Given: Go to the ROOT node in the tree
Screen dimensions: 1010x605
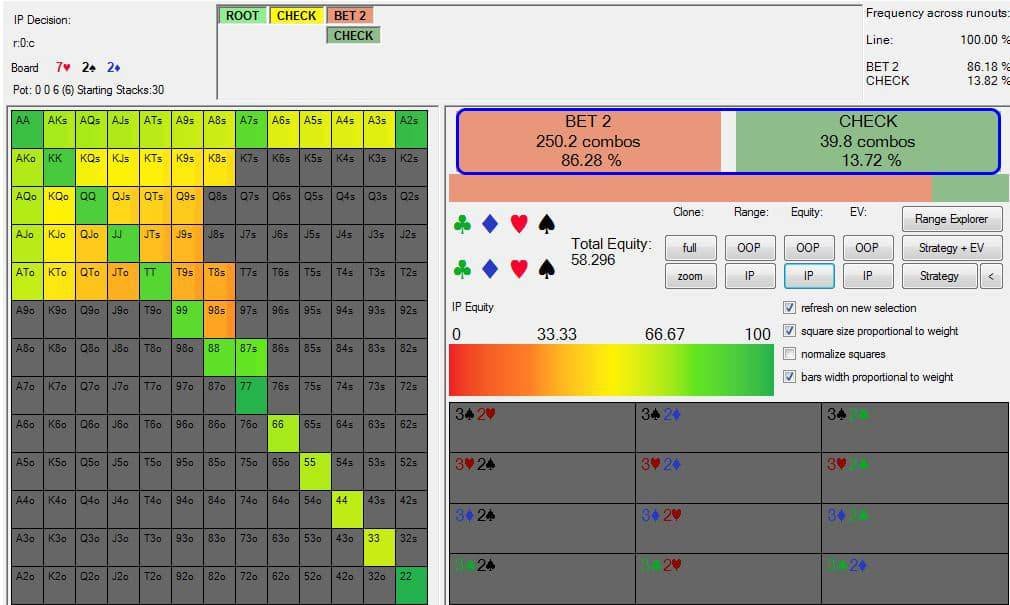Looking at the screenshot, I should click(x=242, y=16).
